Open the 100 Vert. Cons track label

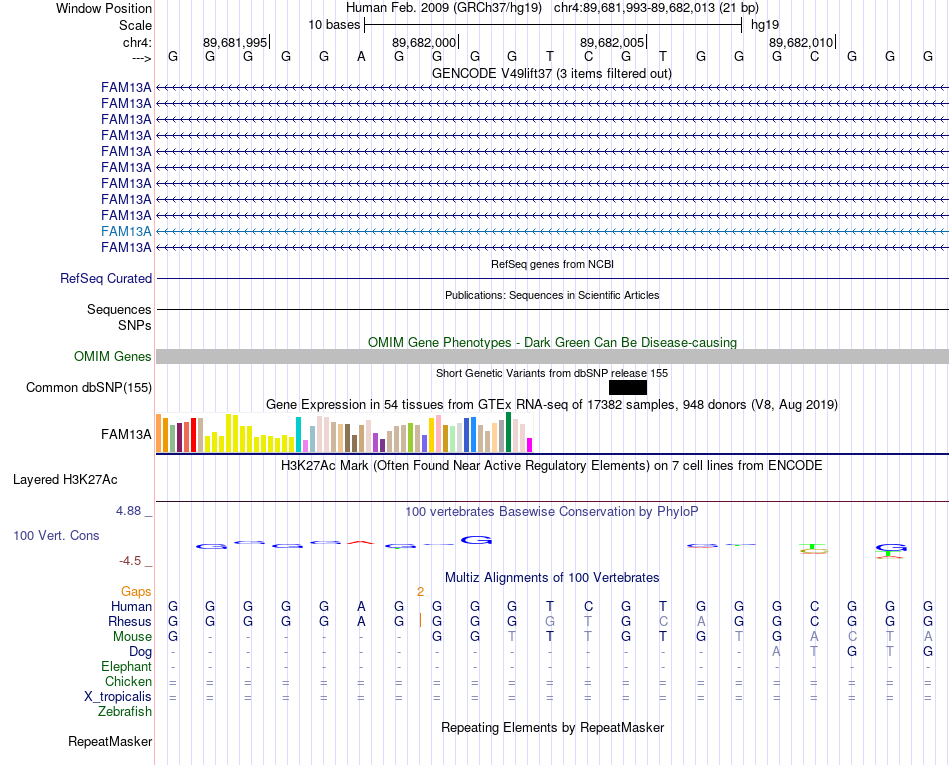point(56,535)
